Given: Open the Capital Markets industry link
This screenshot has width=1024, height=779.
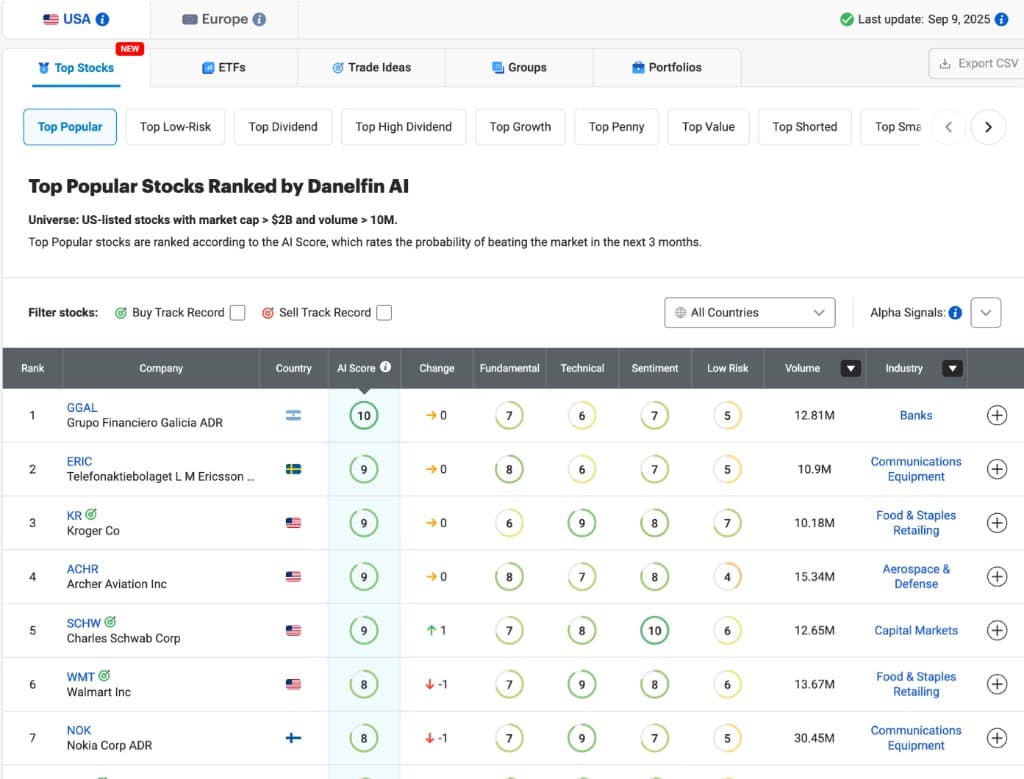Looking at the screenshot, I should point(916,630).
